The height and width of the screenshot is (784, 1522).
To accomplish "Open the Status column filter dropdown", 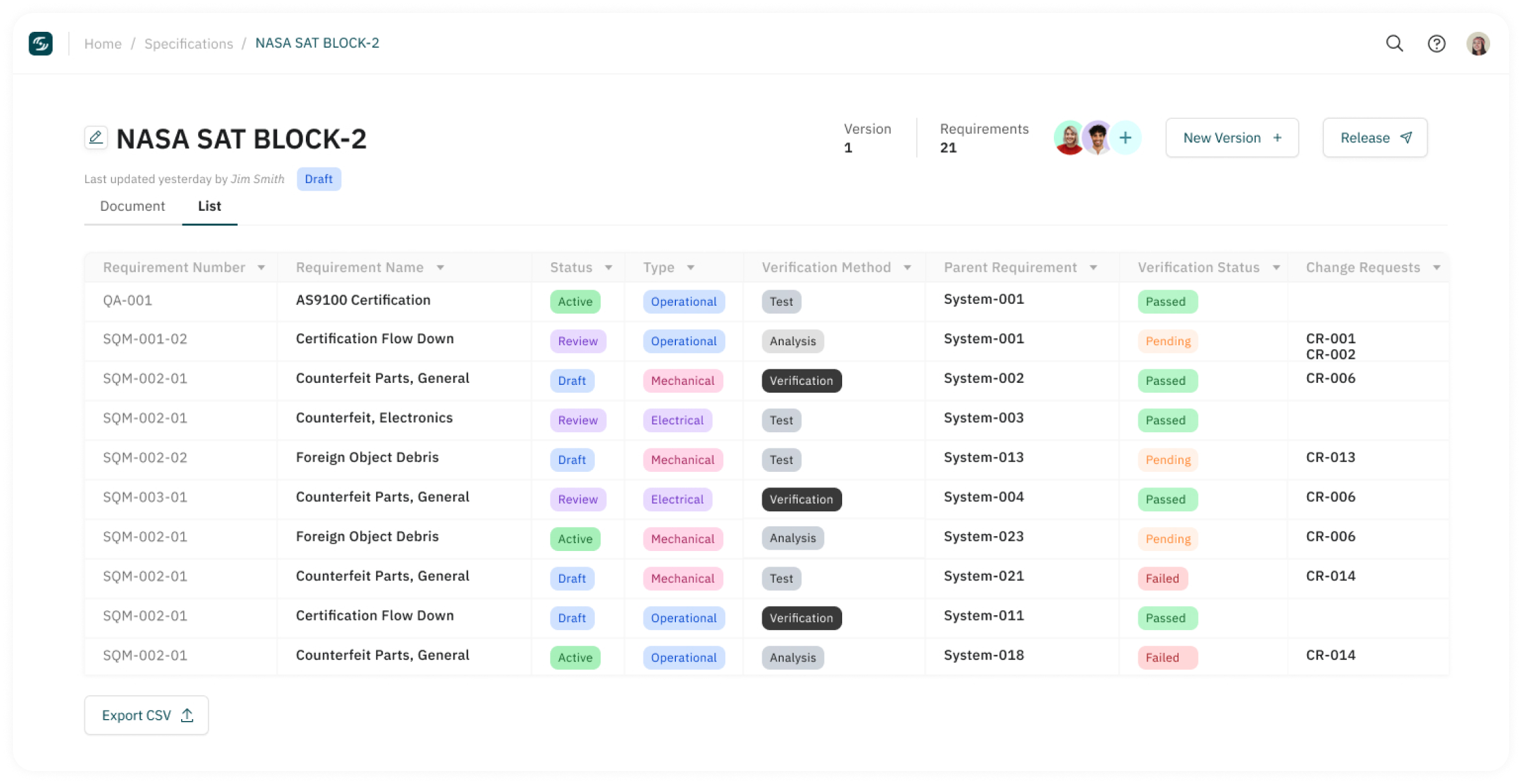I will (608, 267).
